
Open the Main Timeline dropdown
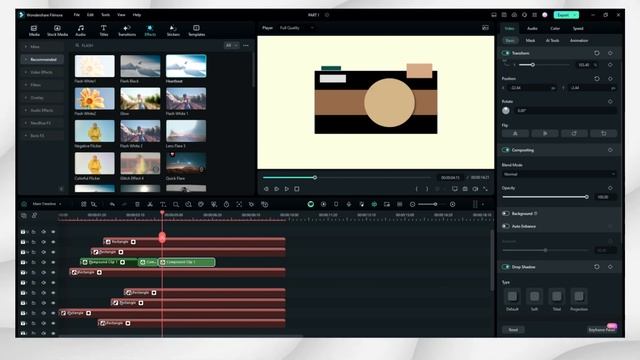(47, 204)
